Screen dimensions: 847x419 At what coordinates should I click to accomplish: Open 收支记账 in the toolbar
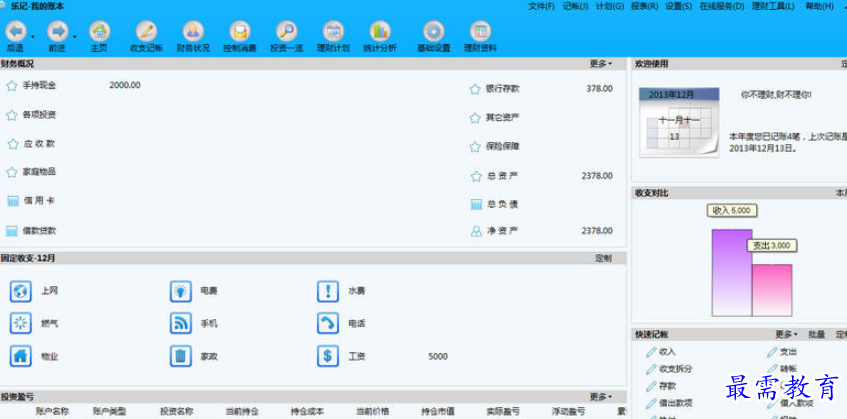tap(146, 33)
